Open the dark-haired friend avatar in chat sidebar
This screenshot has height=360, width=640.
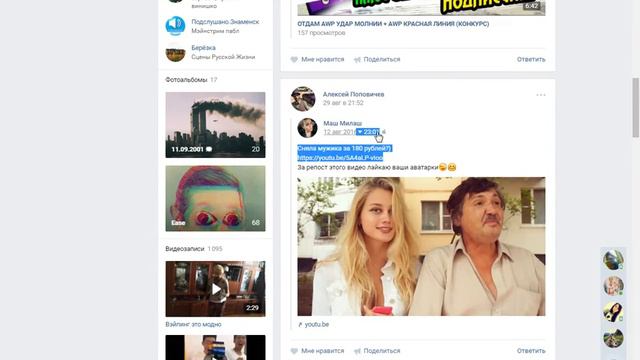(x=613, y=312)
